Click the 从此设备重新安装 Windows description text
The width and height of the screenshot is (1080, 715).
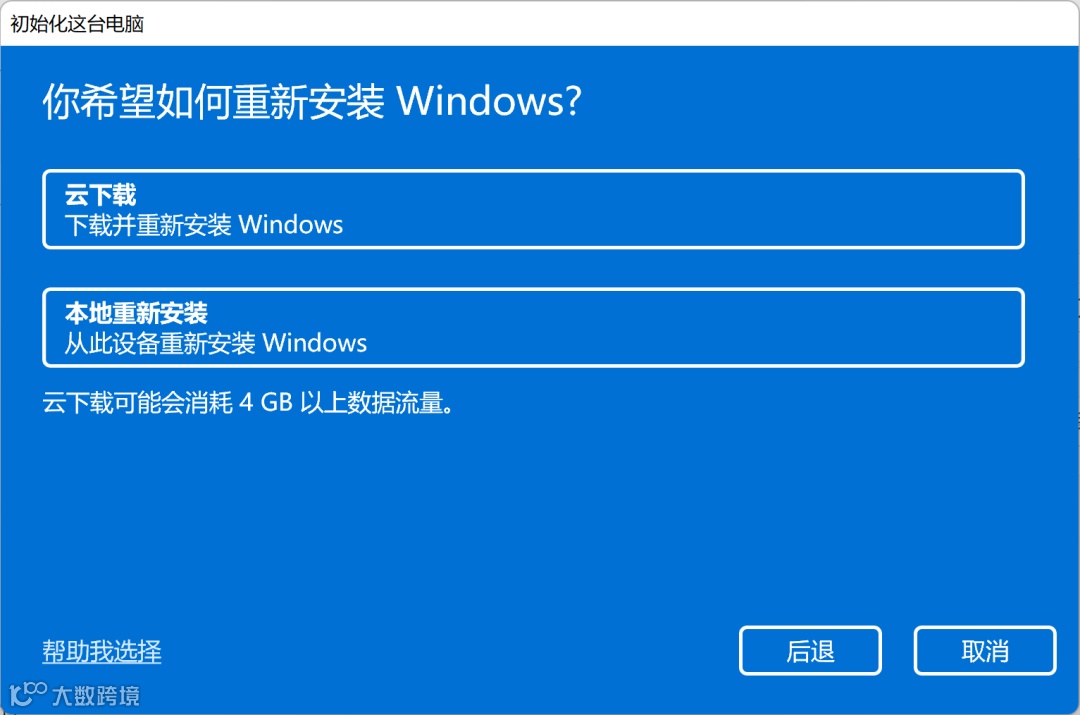(216, 343)
